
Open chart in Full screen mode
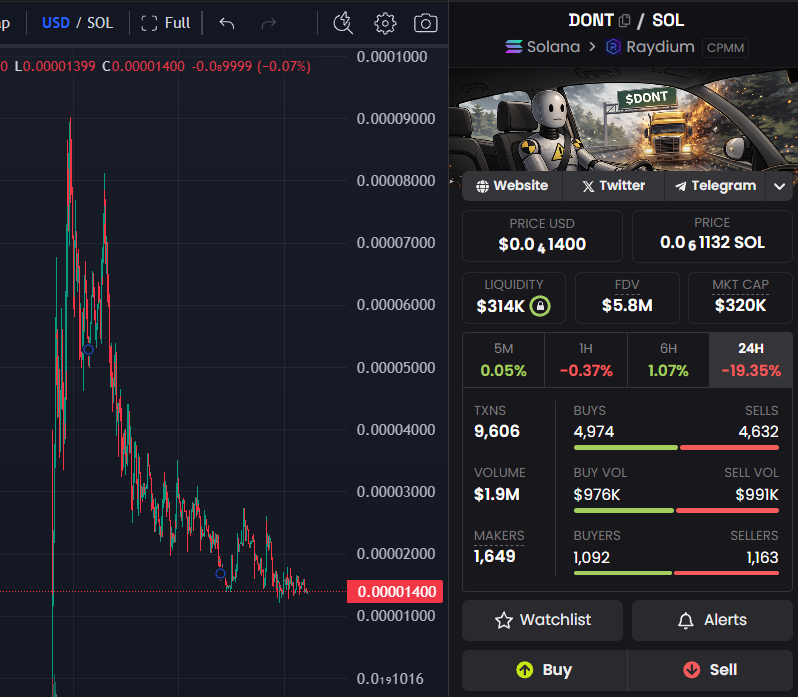[165, 23]
